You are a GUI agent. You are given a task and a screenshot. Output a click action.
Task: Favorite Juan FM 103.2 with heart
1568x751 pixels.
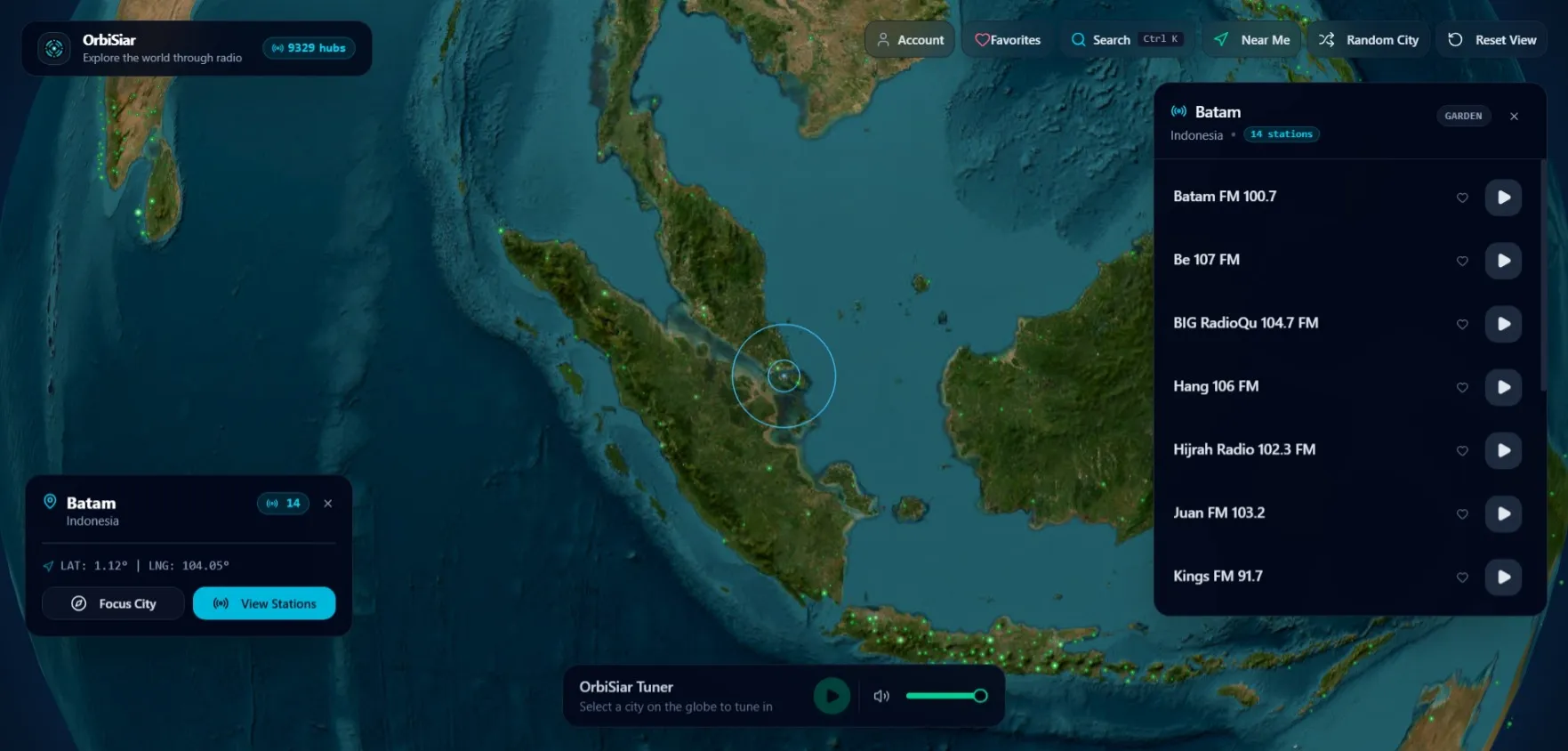click(x=1462, y=513)
